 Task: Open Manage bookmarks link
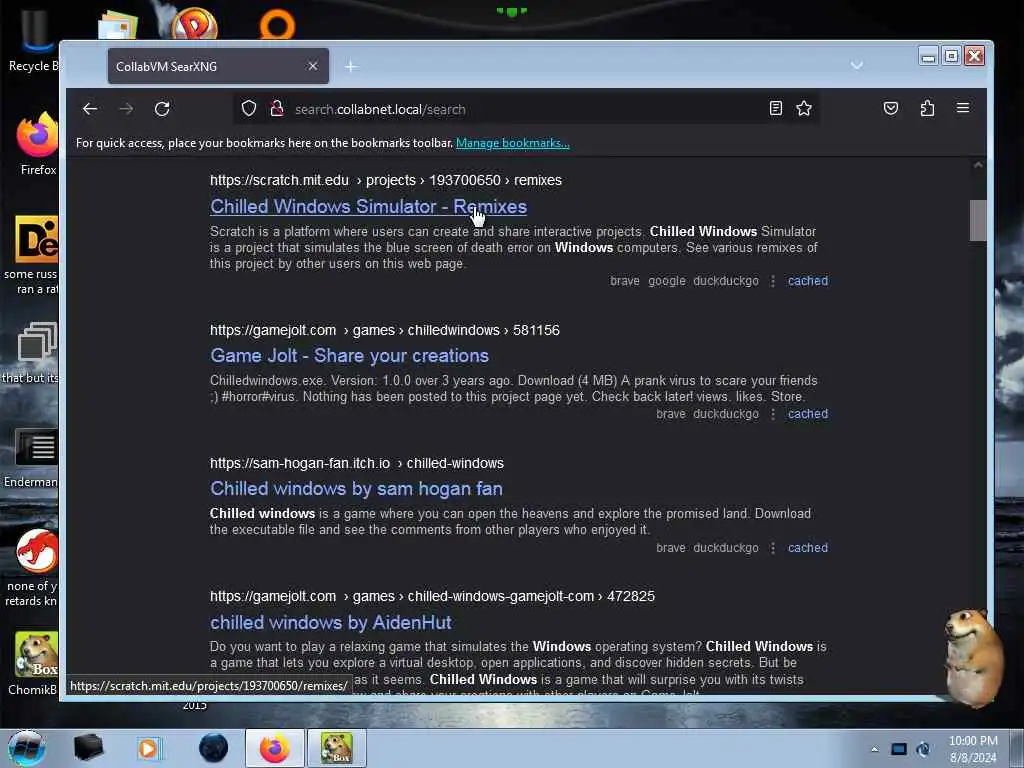[513, 143]
